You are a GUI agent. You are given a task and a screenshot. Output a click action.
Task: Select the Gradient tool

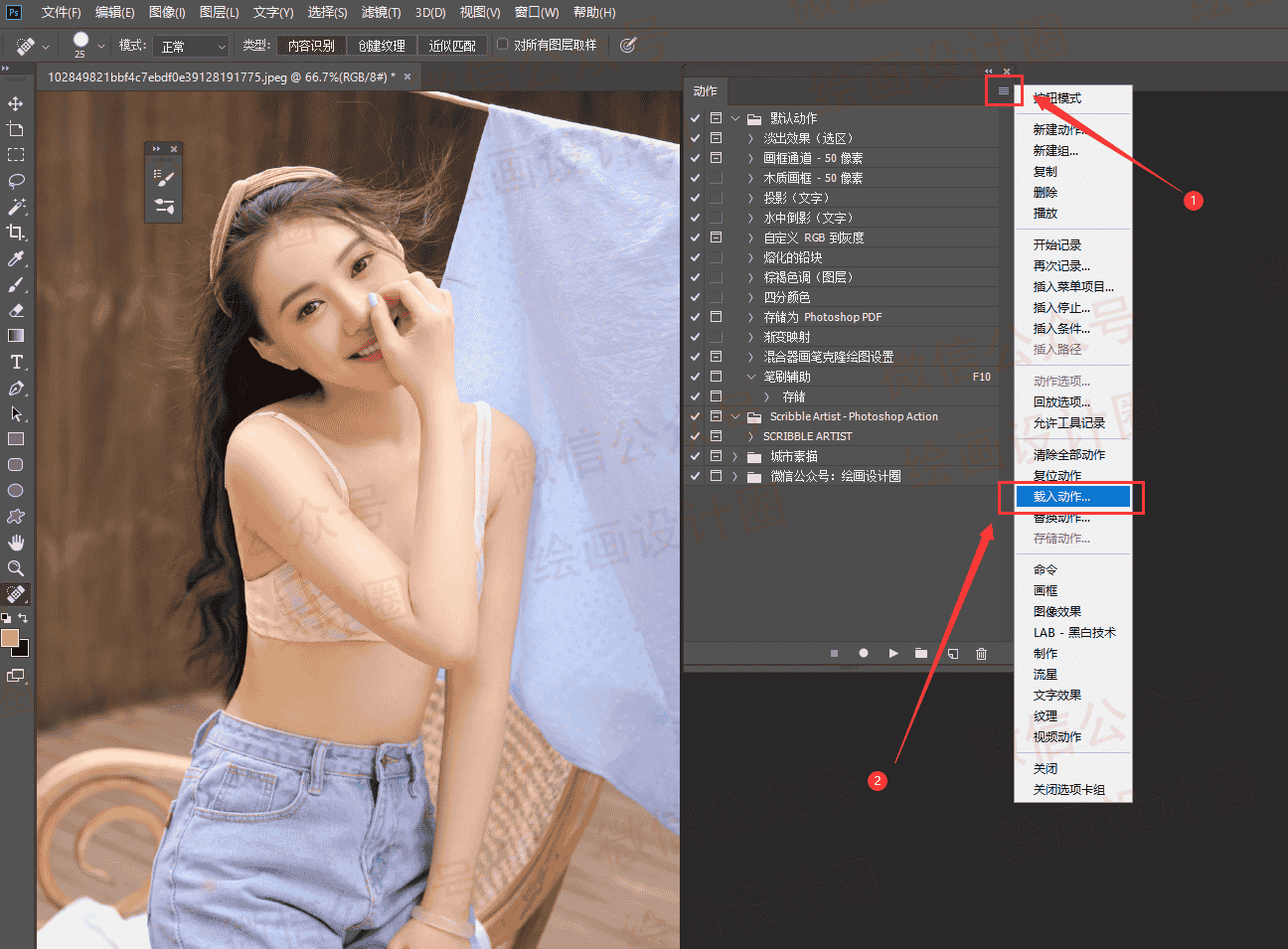coord(16,336)
